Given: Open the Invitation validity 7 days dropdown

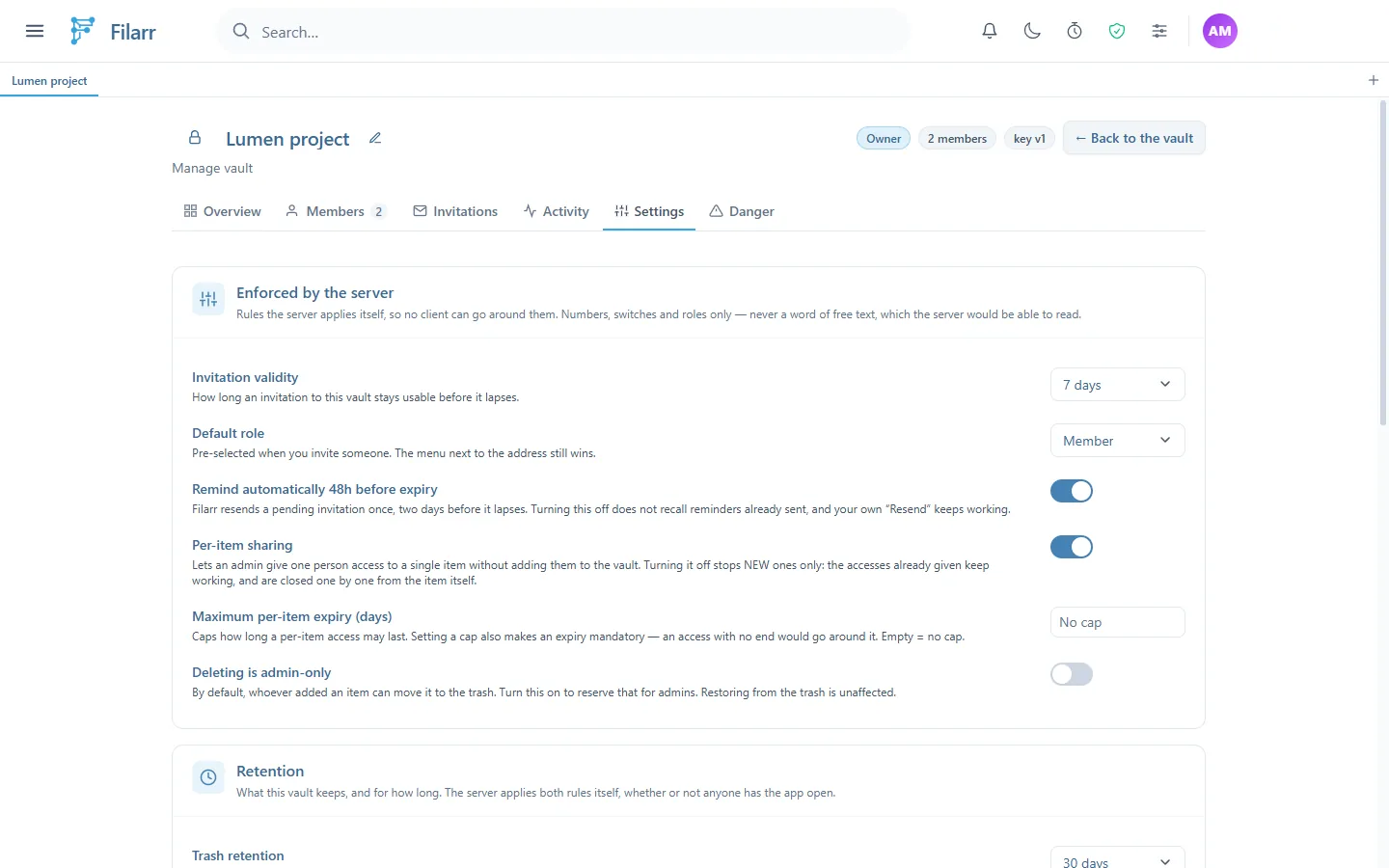Looking at the screenshot, I should pyautogui.click(x=1117, y=384).
